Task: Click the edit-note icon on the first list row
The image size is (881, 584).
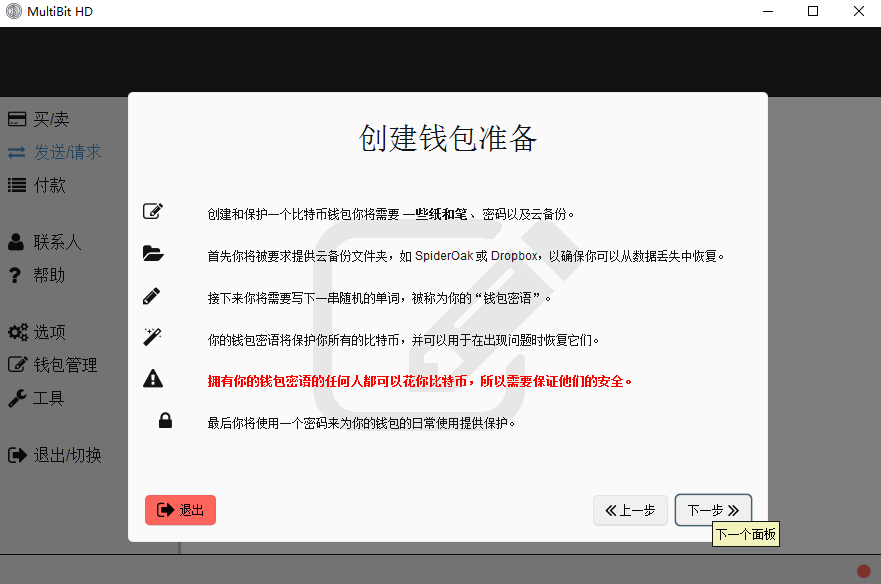Action: 152,211
